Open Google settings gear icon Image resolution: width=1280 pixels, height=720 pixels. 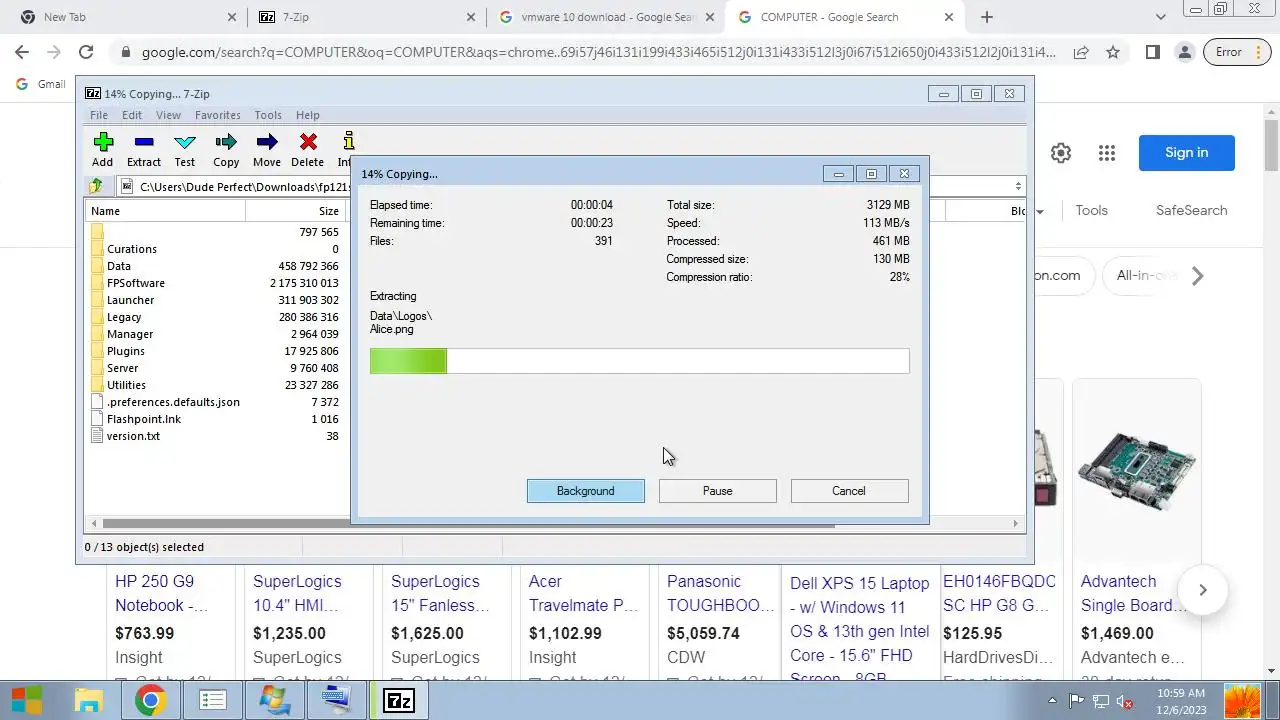(x=1061, y=153)
